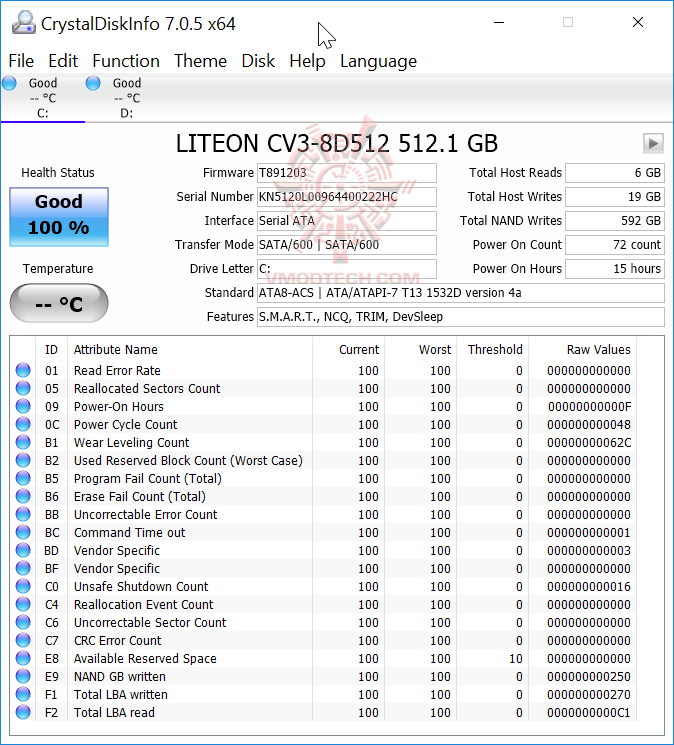Click status orb for BF Vendor Specific
This screenshot has height=745, width=674.
[23, 568]
